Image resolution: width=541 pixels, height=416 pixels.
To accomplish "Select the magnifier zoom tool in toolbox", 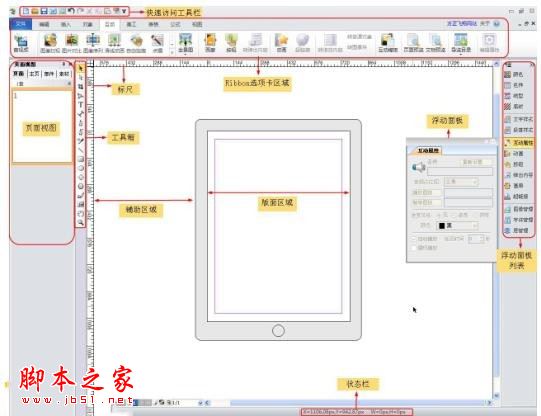I will [x=81, y=222].
